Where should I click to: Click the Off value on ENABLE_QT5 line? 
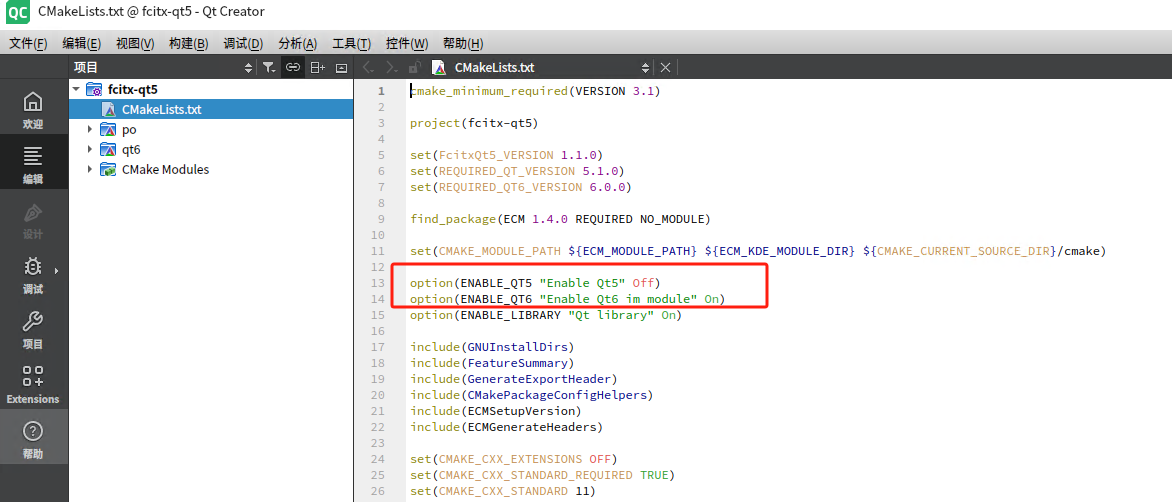point(643,283)
